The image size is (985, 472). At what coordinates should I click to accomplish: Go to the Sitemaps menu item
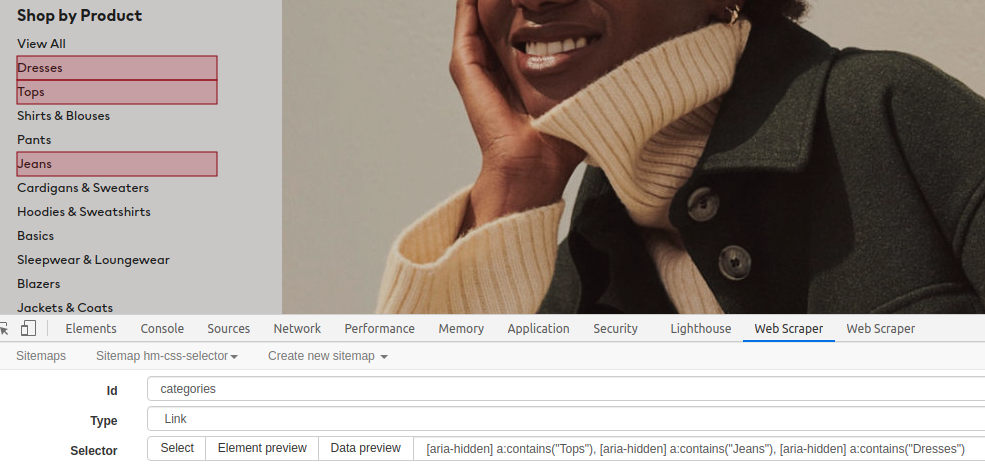pos(41,356)
